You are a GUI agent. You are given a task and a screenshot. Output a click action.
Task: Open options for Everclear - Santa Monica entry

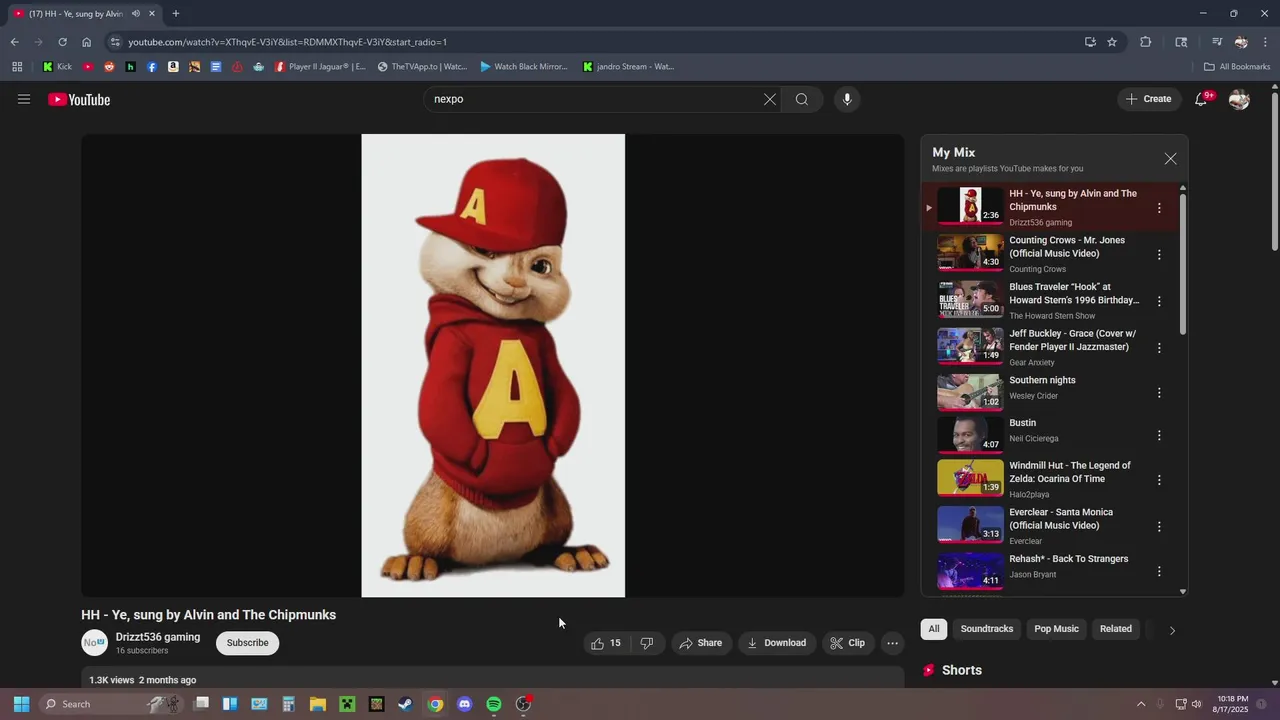pos(1159,527)
